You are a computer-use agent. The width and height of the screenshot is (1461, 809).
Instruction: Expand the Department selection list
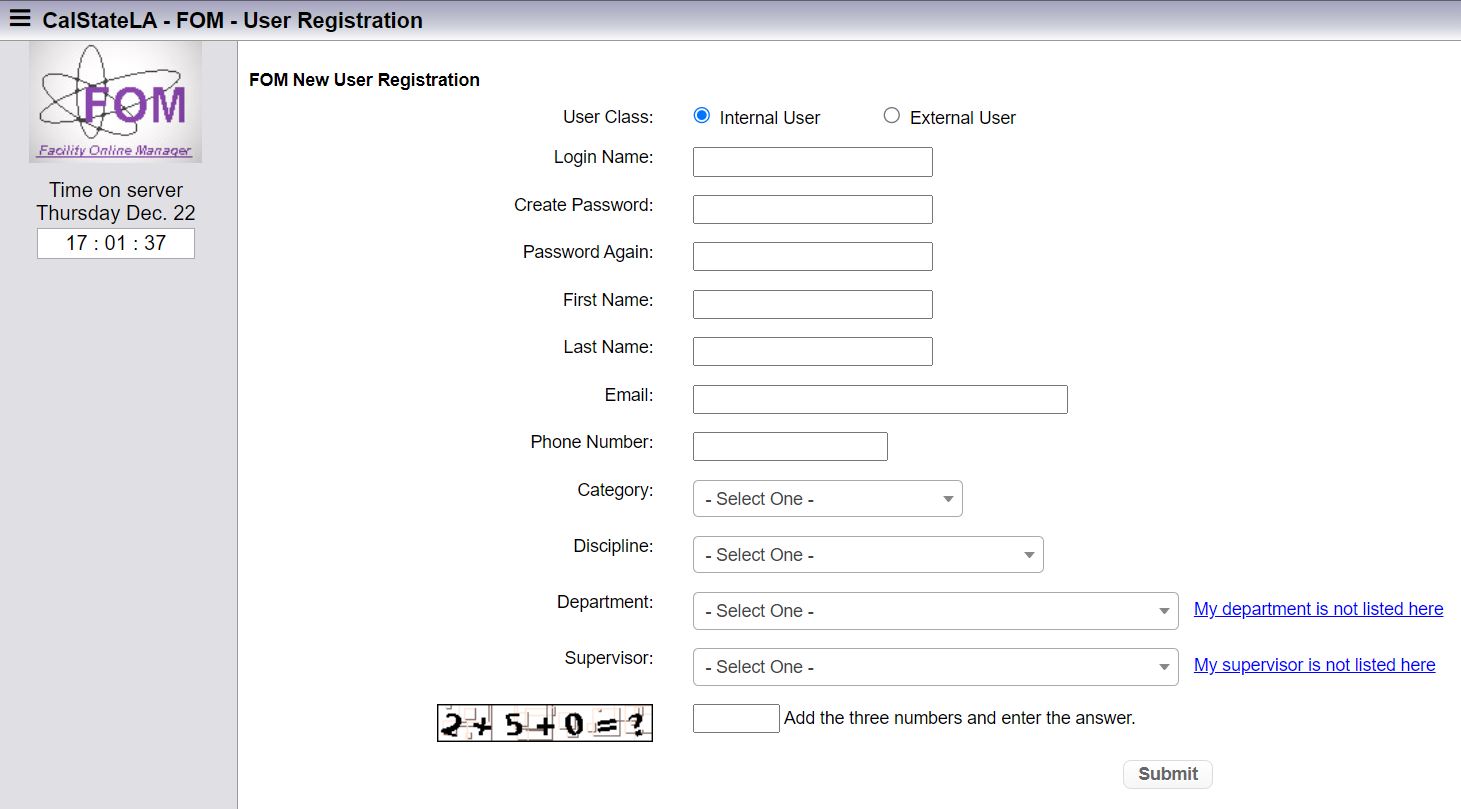coord(935,610)
